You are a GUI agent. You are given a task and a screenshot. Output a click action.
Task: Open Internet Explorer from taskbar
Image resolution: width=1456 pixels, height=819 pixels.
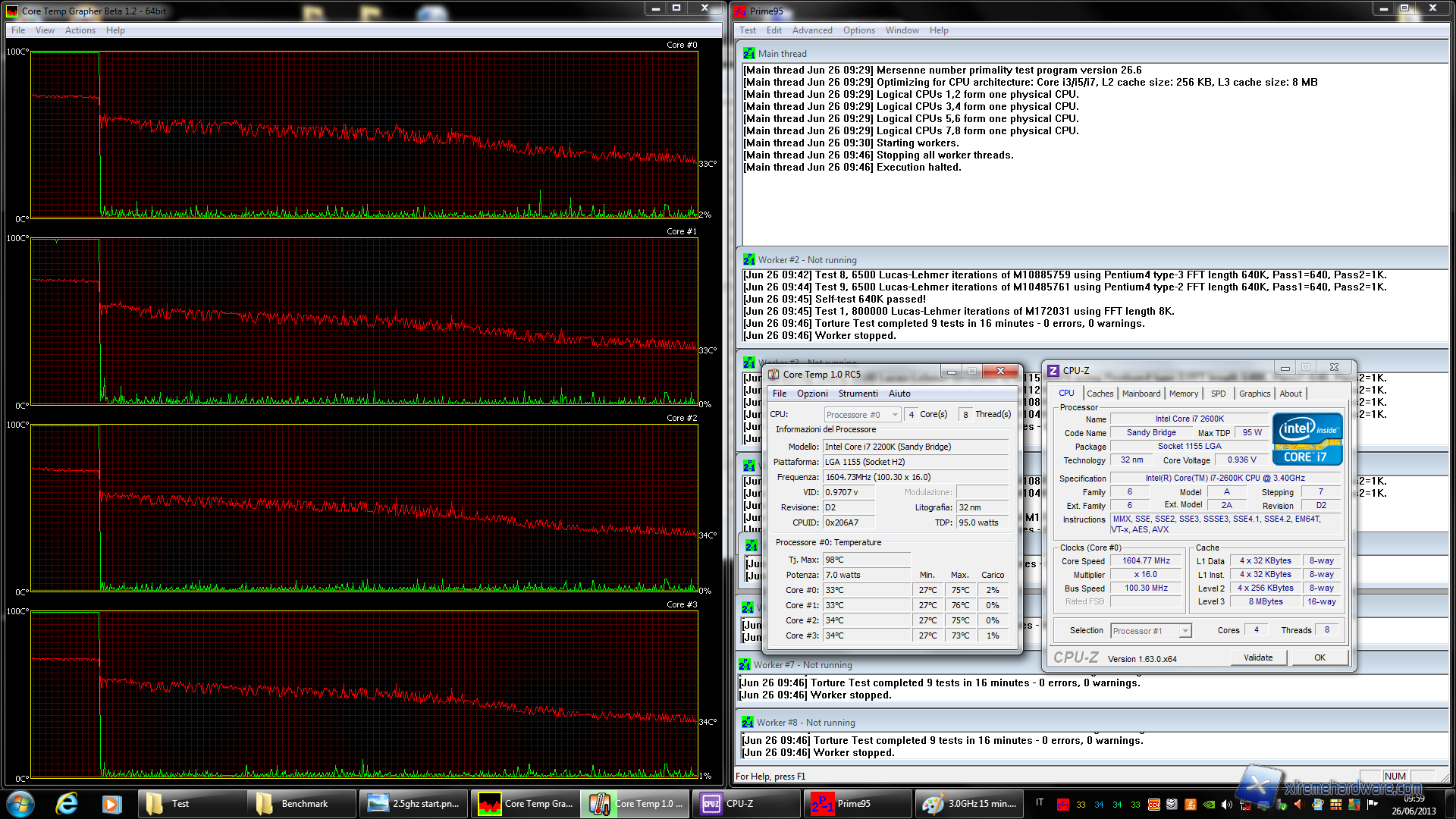[67, 803]
